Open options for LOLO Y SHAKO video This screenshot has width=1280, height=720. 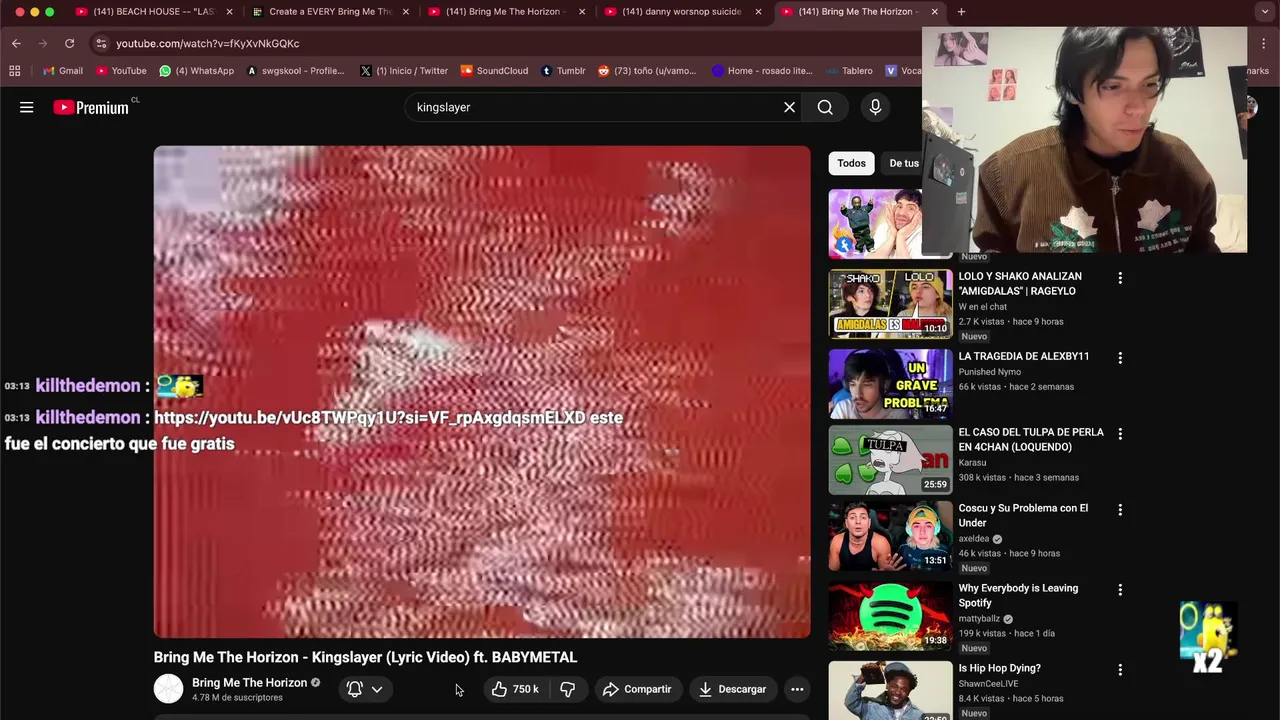1120,278
